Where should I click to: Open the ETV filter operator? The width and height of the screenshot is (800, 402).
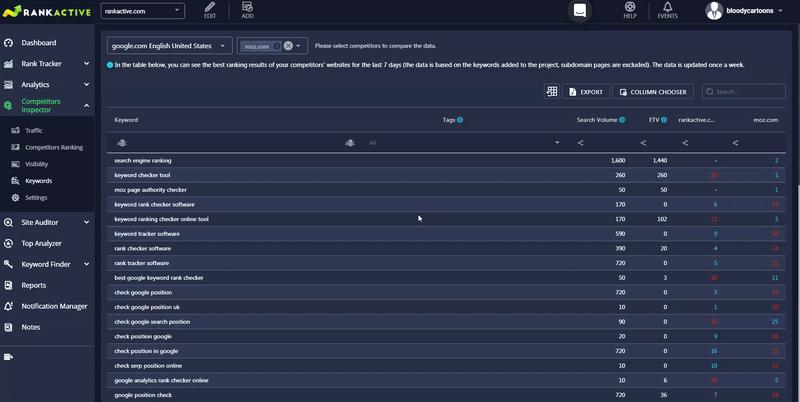coord(643,143)
